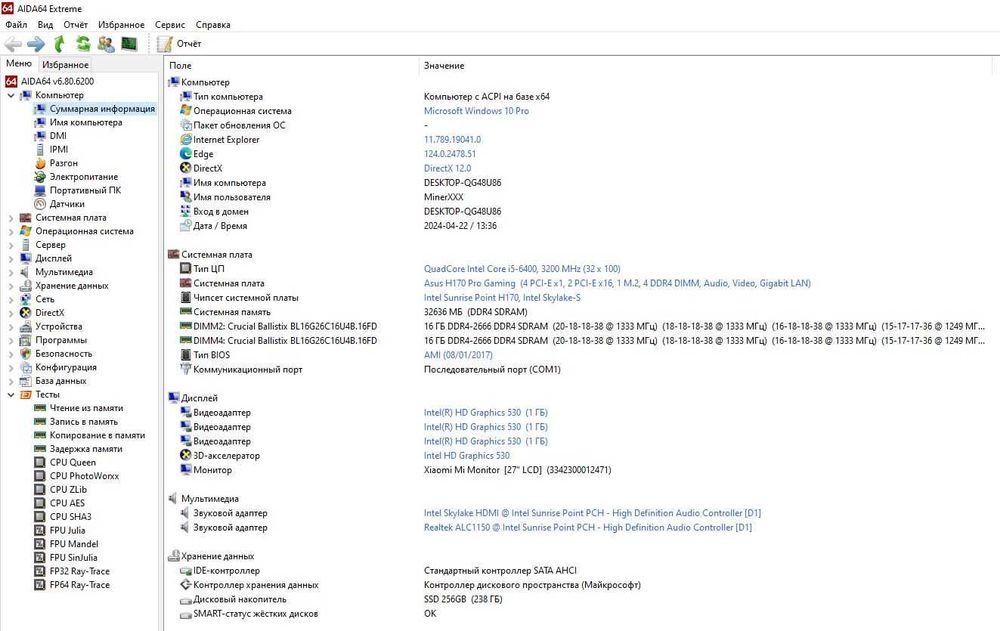This screenshot has width=1000, height=631.
Task: Switch to the Избранное sidebar tab
Action: click(65, 64)
